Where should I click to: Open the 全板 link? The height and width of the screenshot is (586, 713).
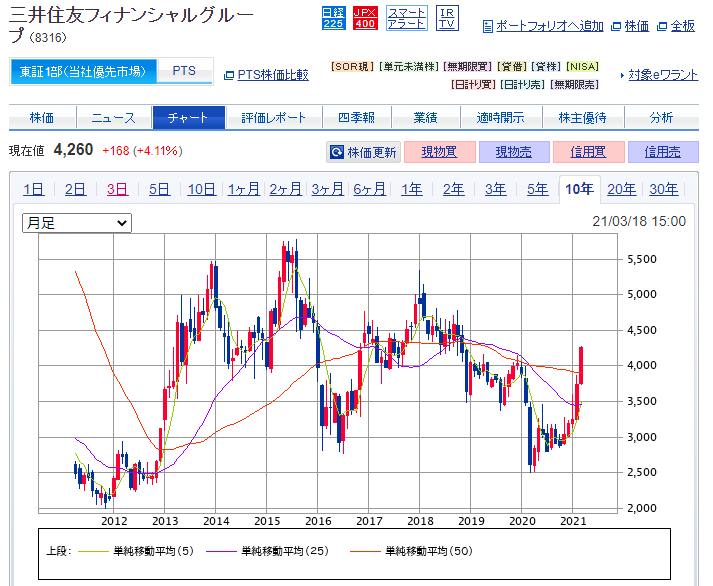(x=683, y=26)
